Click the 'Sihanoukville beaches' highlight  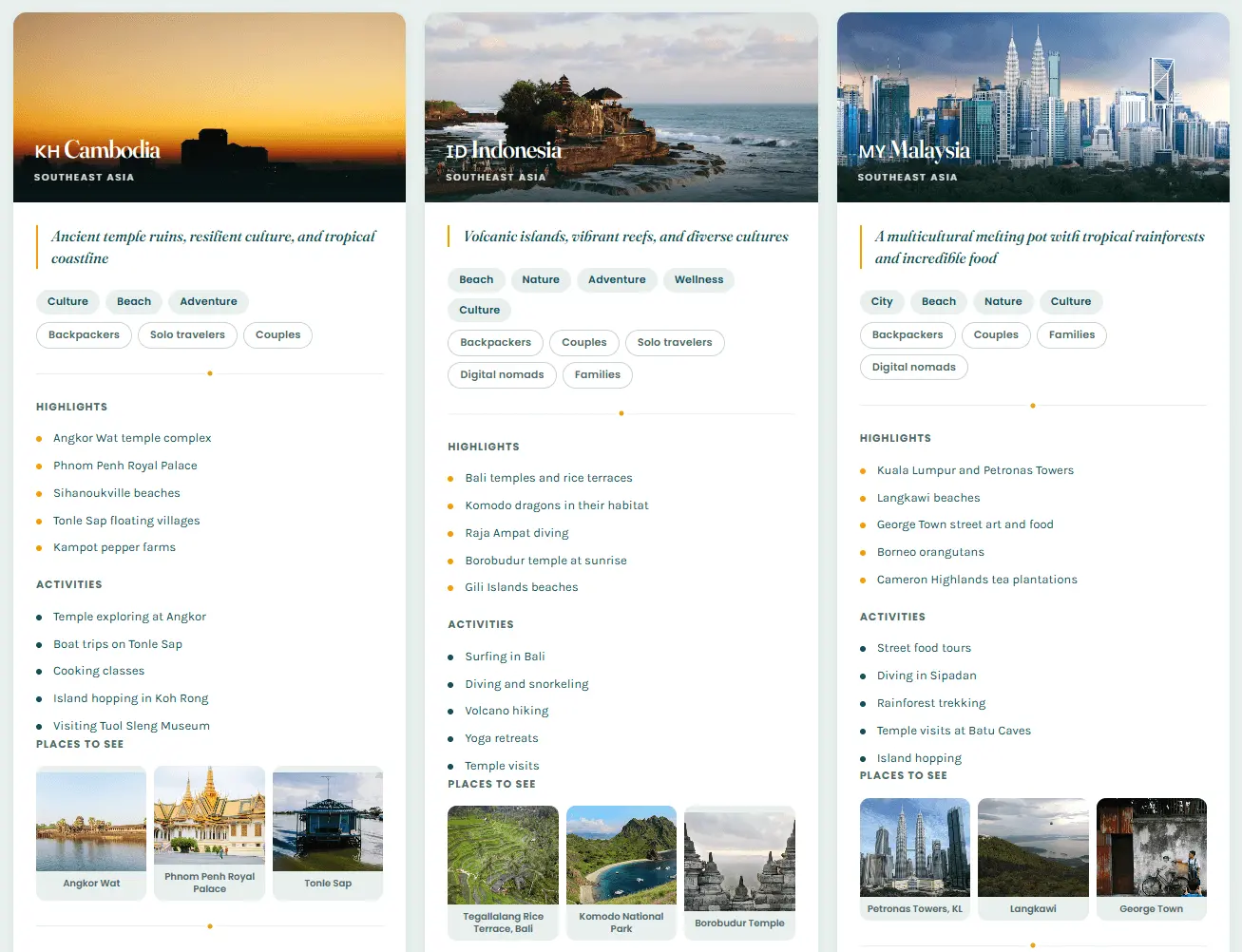pyautogui.click(x=117, y=493)
